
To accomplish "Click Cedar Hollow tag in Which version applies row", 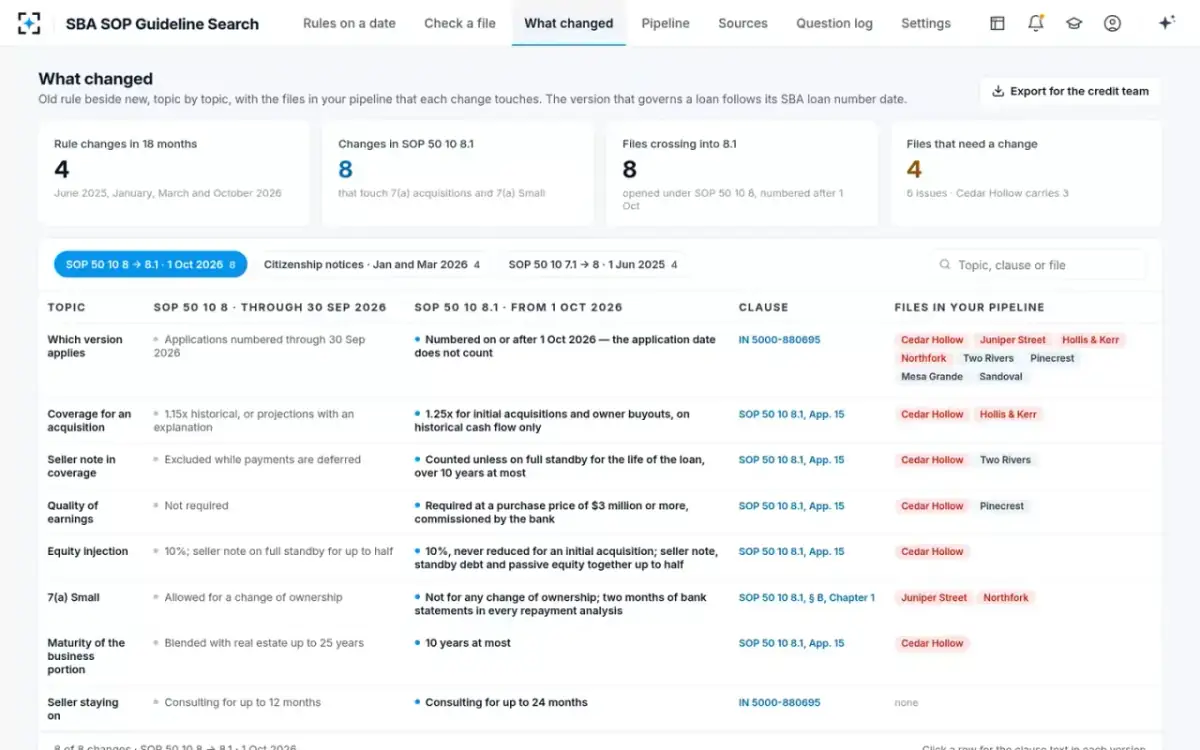I will pos(932,340).
